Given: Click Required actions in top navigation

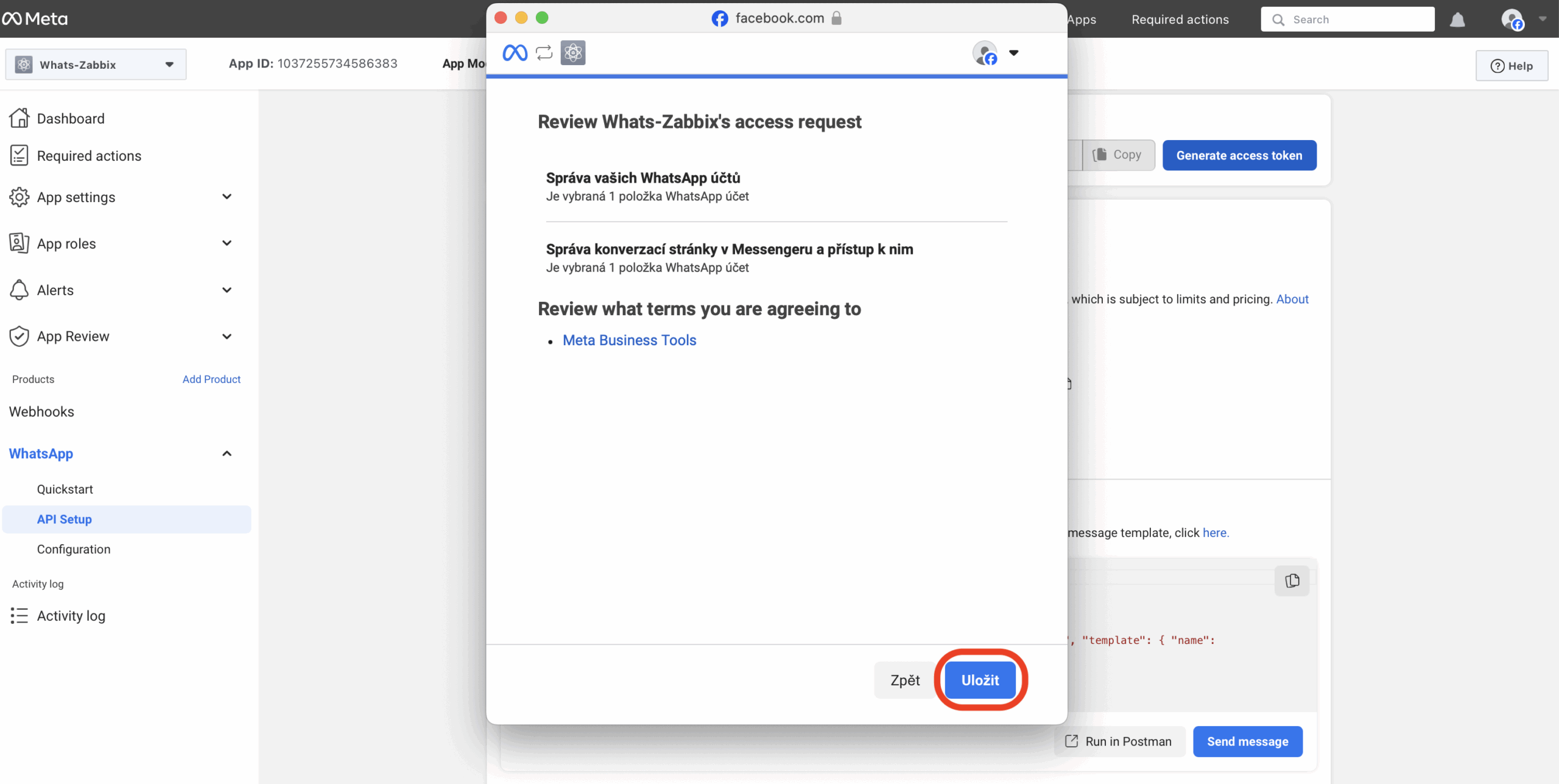Looking at the screenshot, I should [x=1180, y=19].
